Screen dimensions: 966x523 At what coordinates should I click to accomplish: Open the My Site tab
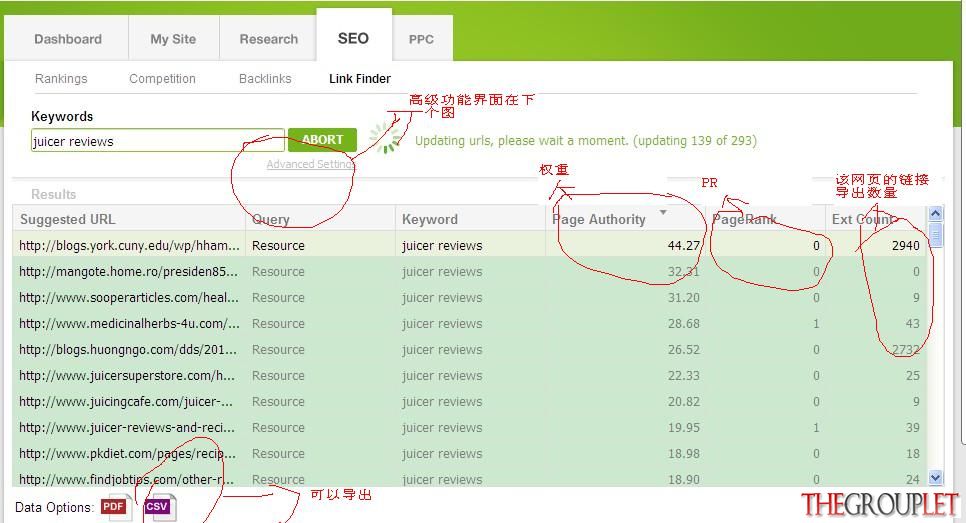[x=173, y=39]
